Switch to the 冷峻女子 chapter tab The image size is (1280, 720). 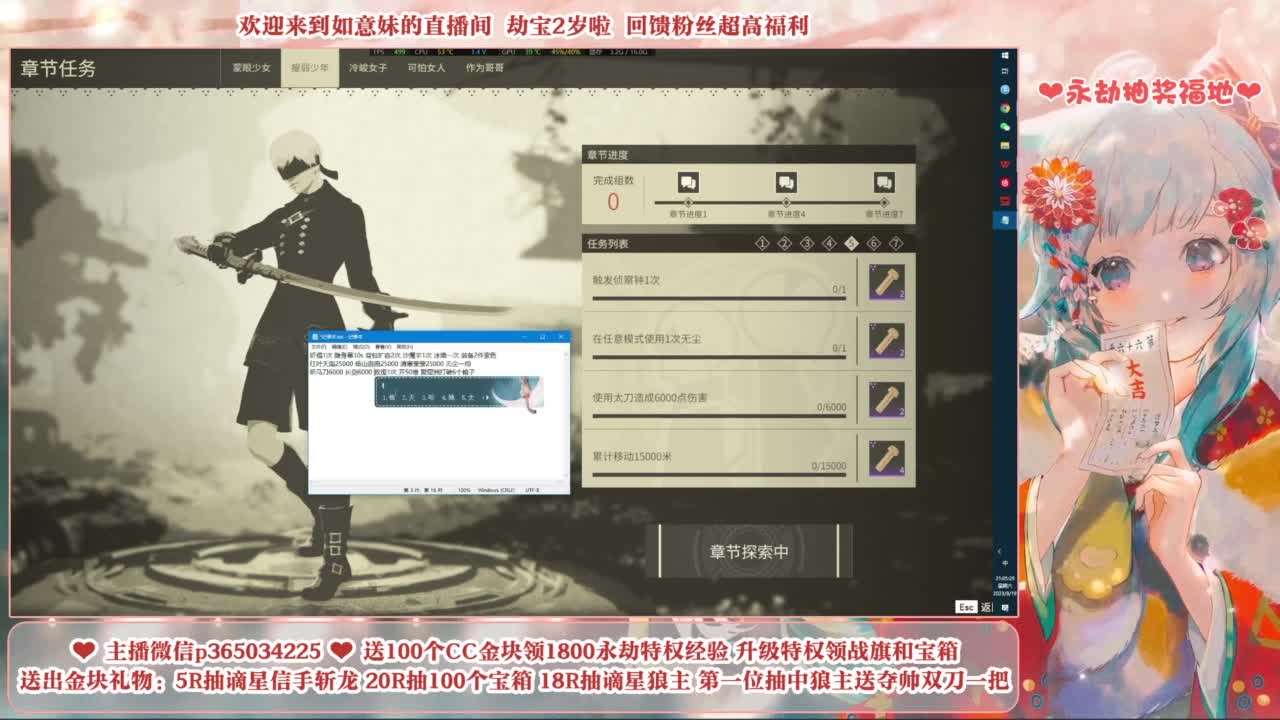point(368,68)
